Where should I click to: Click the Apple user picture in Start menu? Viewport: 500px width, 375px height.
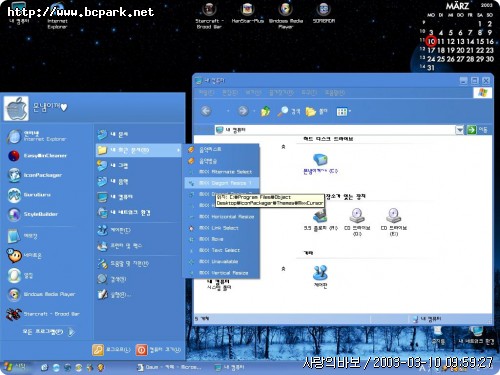(16, 108)
